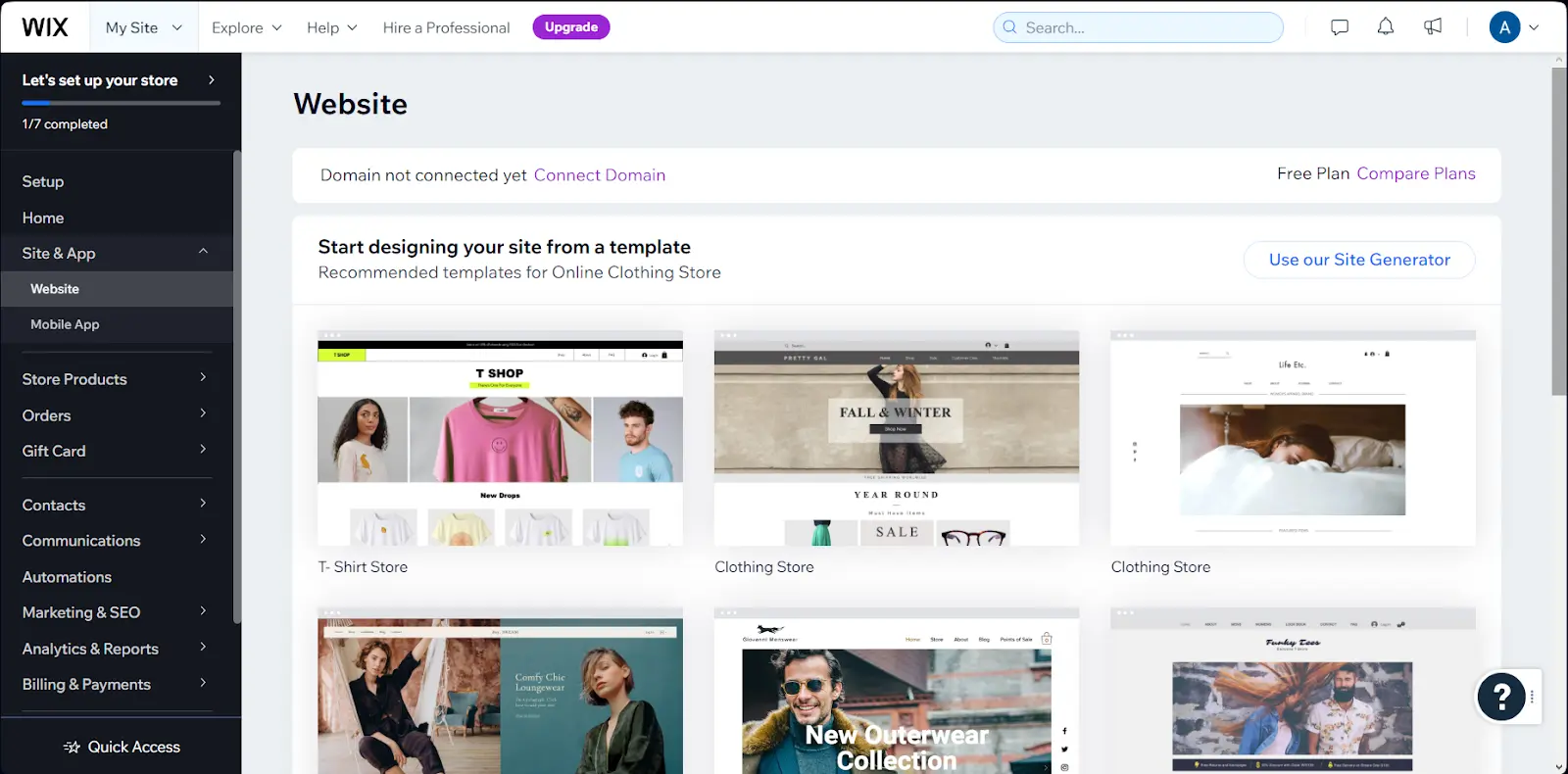The image size is (1568, 774).
Task: Select the New Outerwear Collection template
Action: [897, 691]
